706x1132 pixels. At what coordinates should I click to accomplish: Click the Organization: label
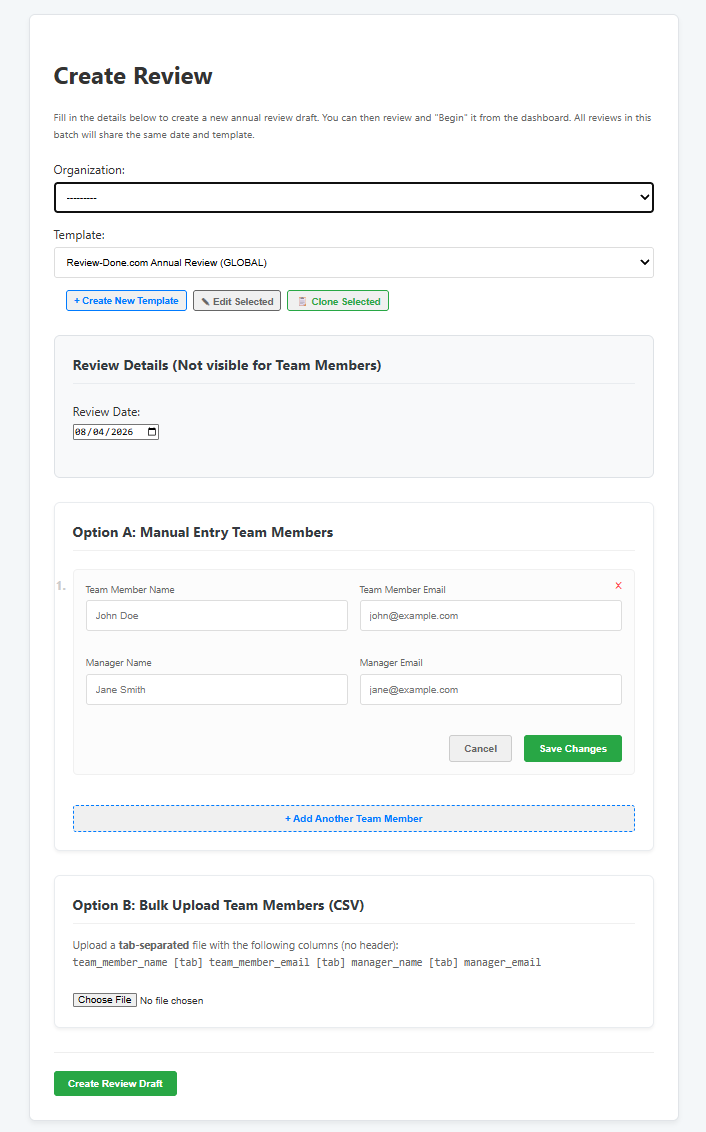(x=89, y=170)
